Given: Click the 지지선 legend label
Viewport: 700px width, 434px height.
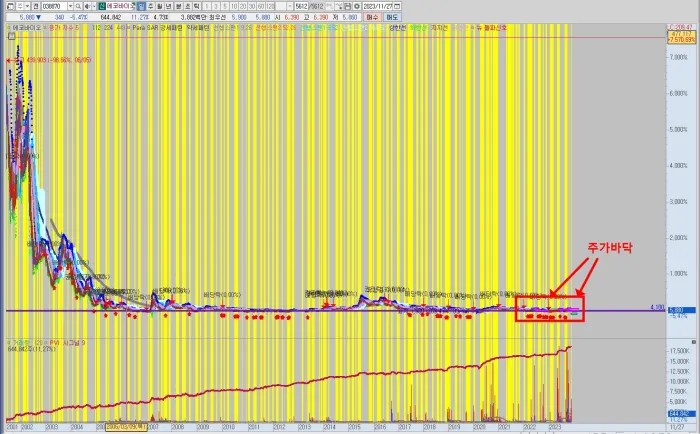Looking at the screenshot, I should click(x=439, y=27).
